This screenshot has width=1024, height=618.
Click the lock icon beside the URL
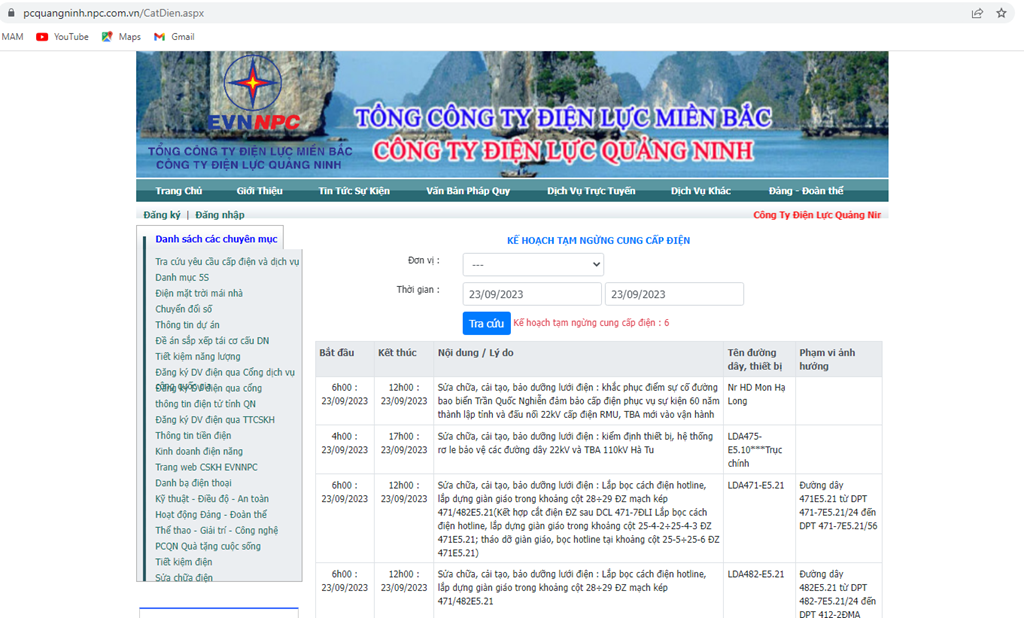click(10, 13)
